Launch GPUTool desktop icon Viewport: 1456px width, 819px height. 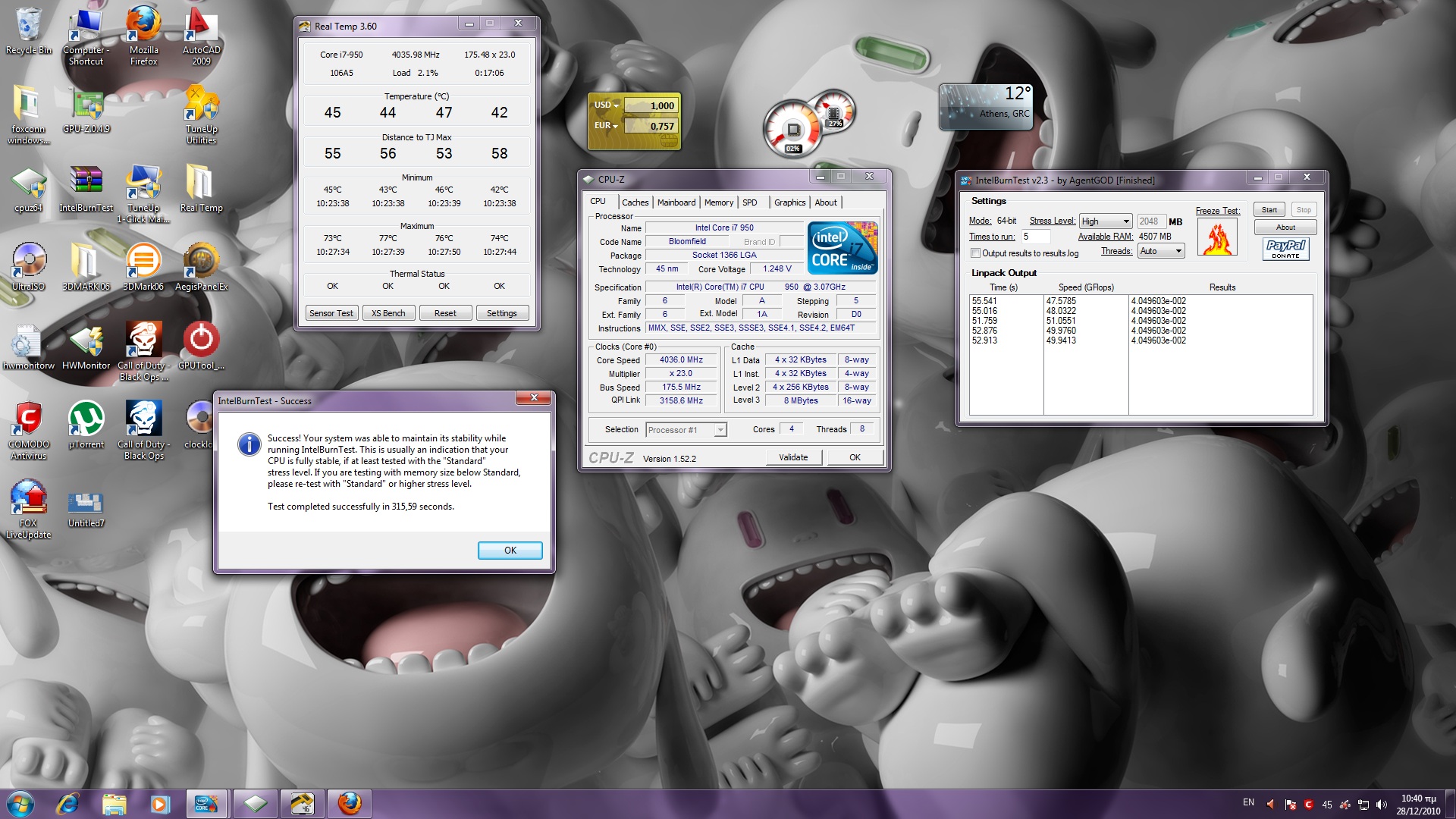click(201, 346)
